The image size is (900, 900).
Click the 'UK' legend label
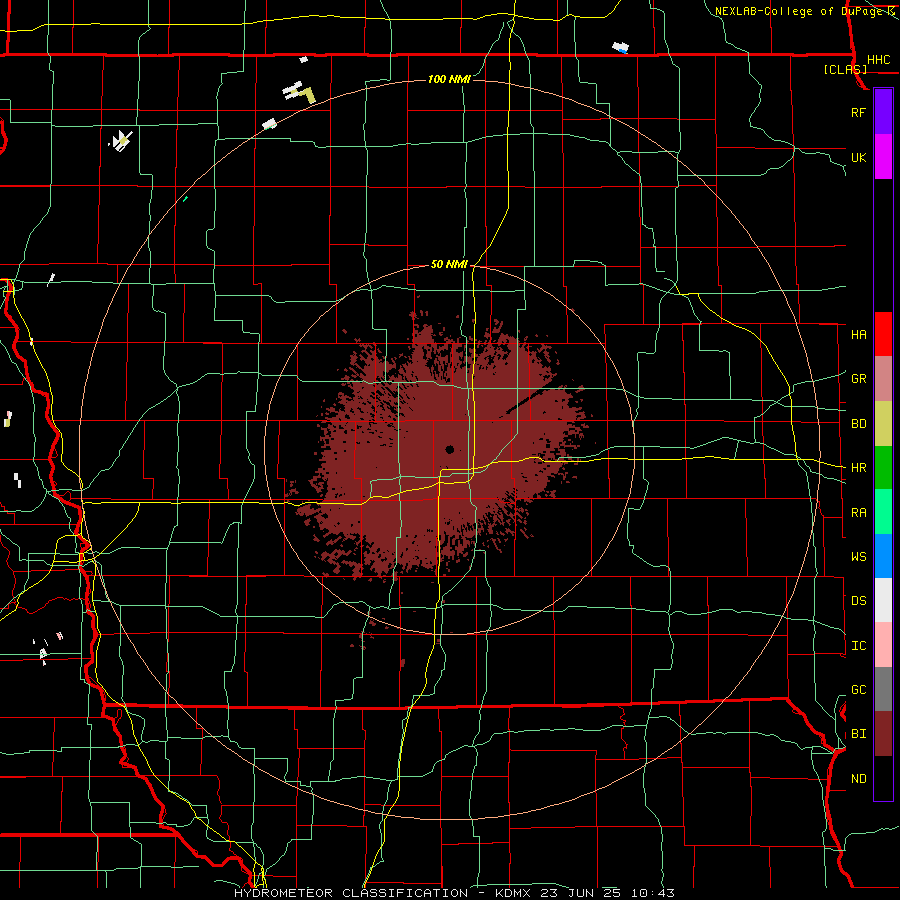pos(858,157)
